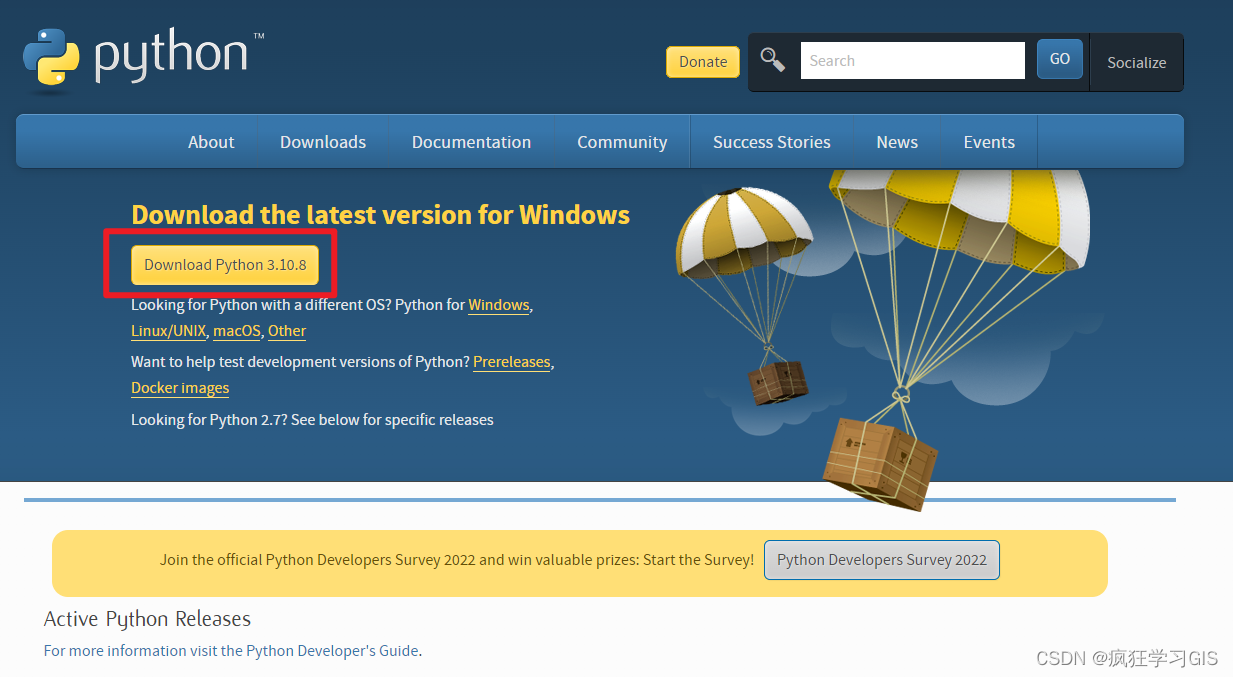1233x677 pixels.
Task: Click Python Developers Survey 2022 button
Action: [882, 560]
